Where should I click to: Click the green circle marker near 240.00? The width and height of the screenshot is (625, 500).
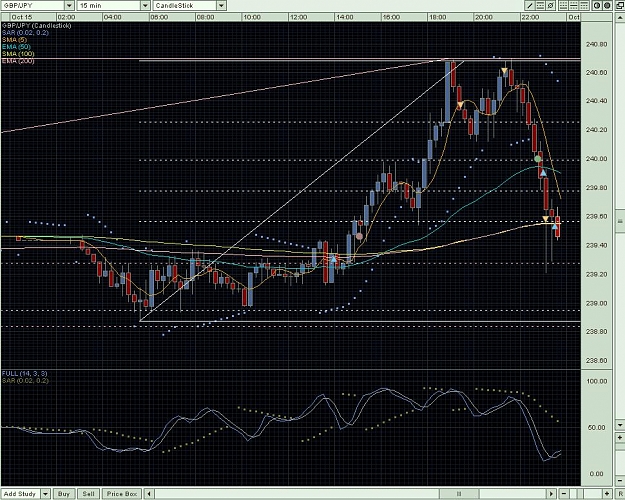click(537, 159)
